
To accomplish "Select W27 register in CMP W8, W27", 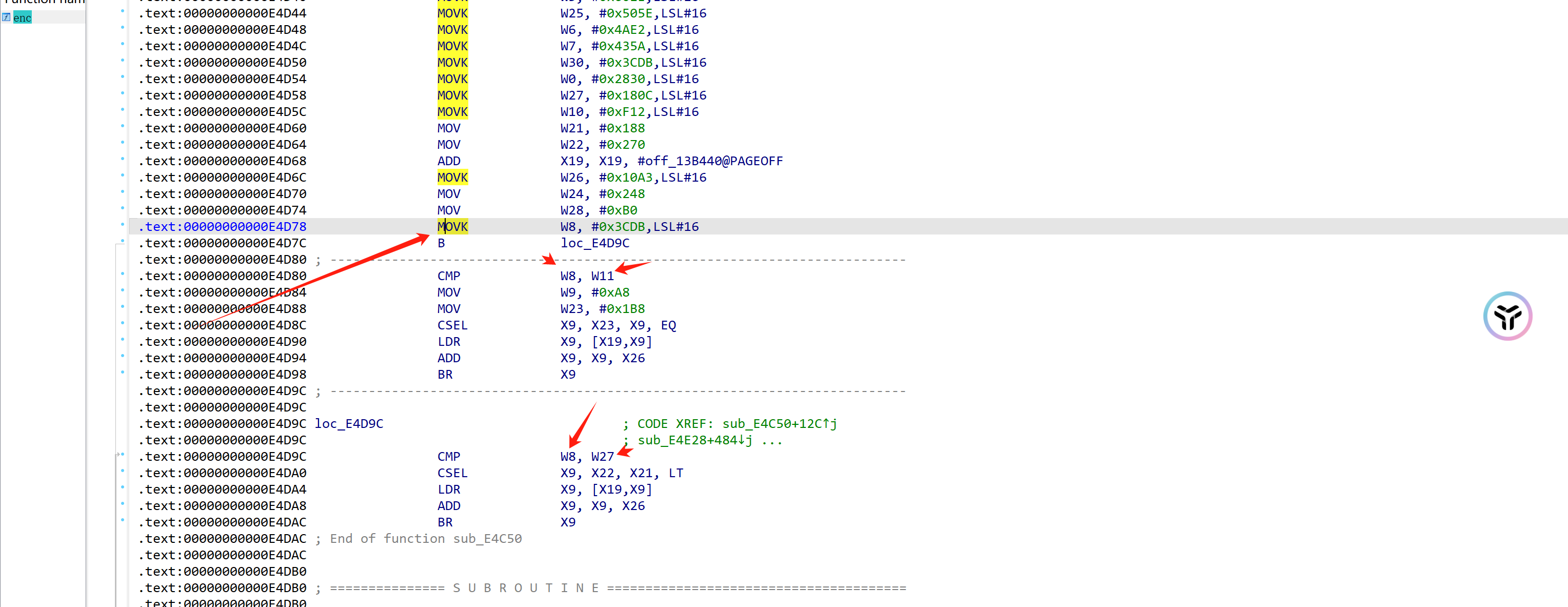I will pos(602,457).
